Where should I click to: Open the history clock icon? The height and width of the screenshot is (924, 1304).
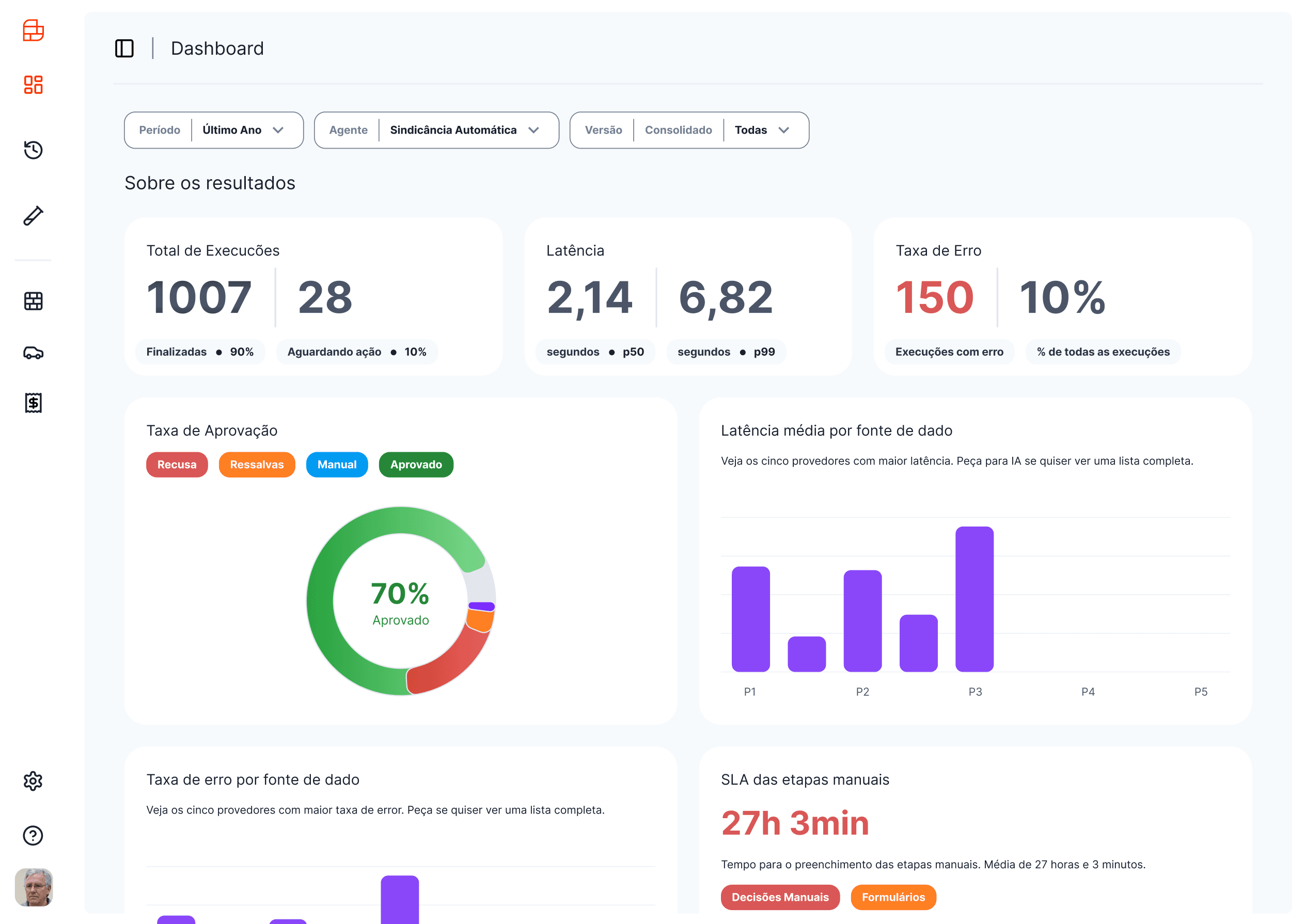33,150
